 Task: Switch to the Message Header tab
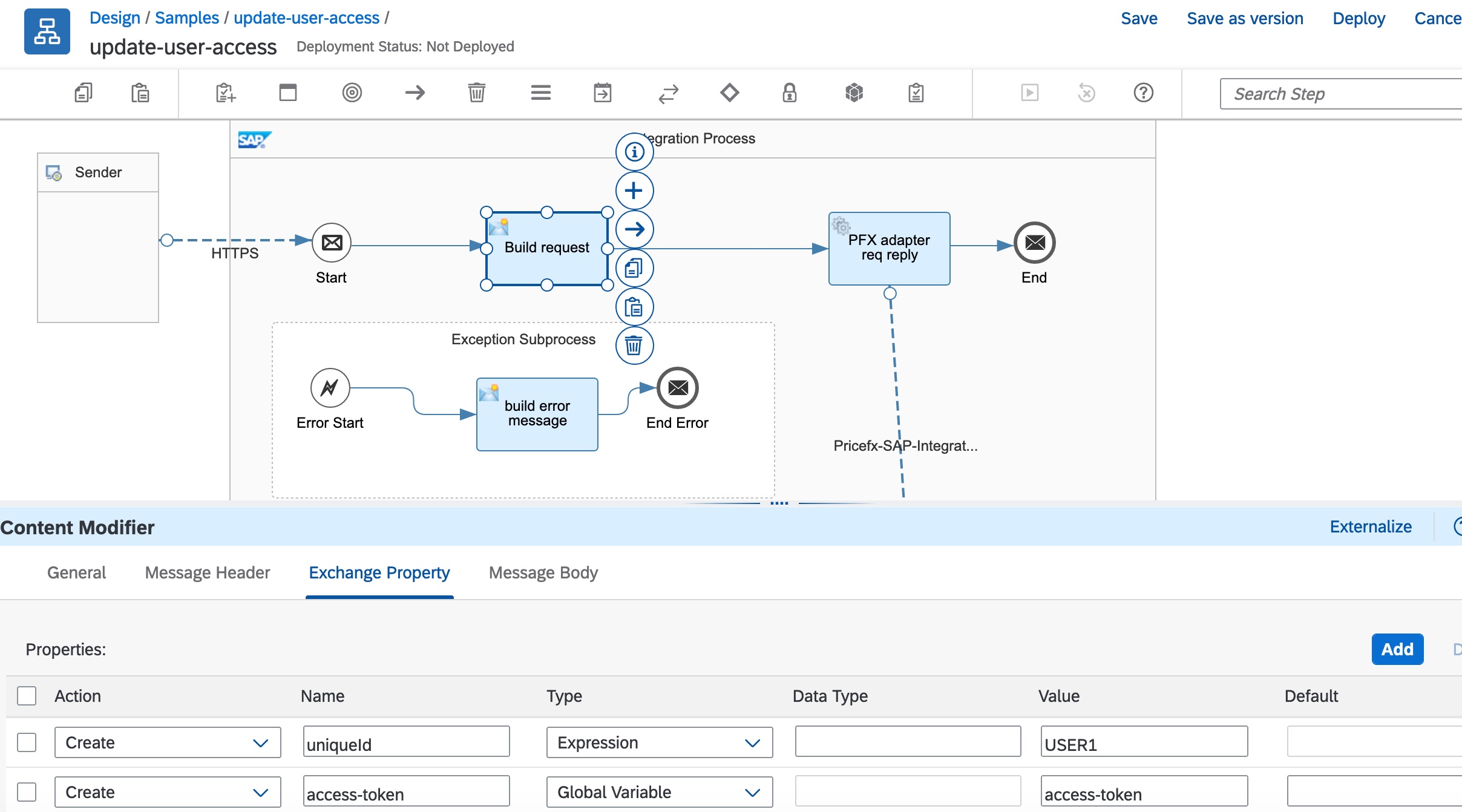207,572
